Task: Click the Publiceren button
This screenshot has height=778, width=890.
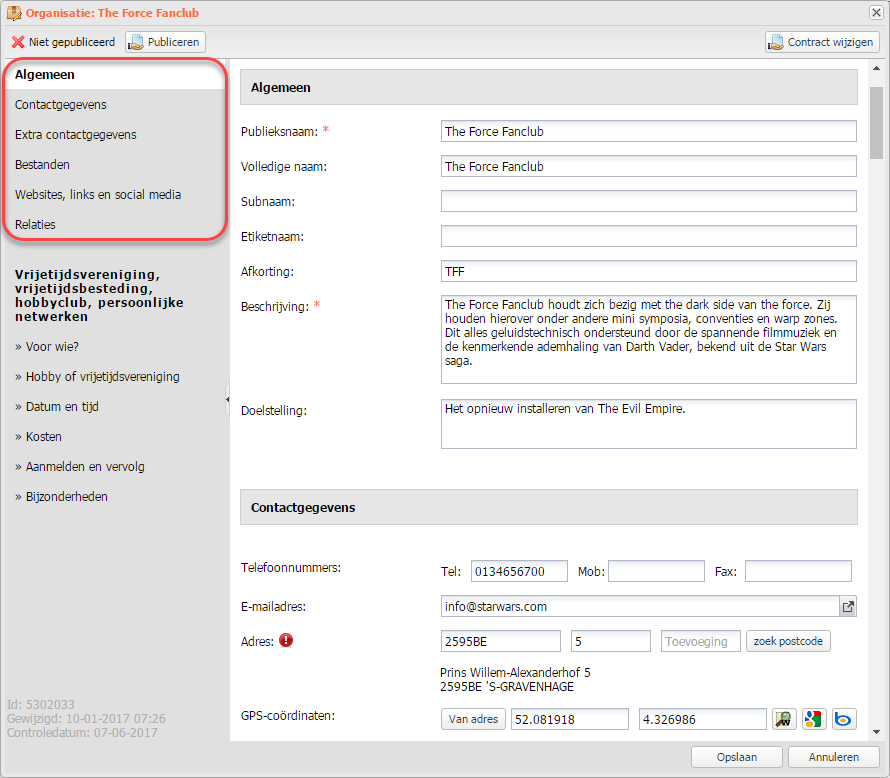Action: coord(165,42)
